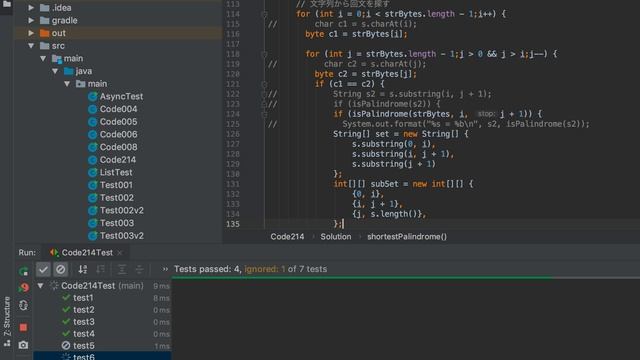The height and width of the screenshot is (360, 640).
Task: Select the blue java source folder icon
Action: pyautogui.click(x=69, y=71)
